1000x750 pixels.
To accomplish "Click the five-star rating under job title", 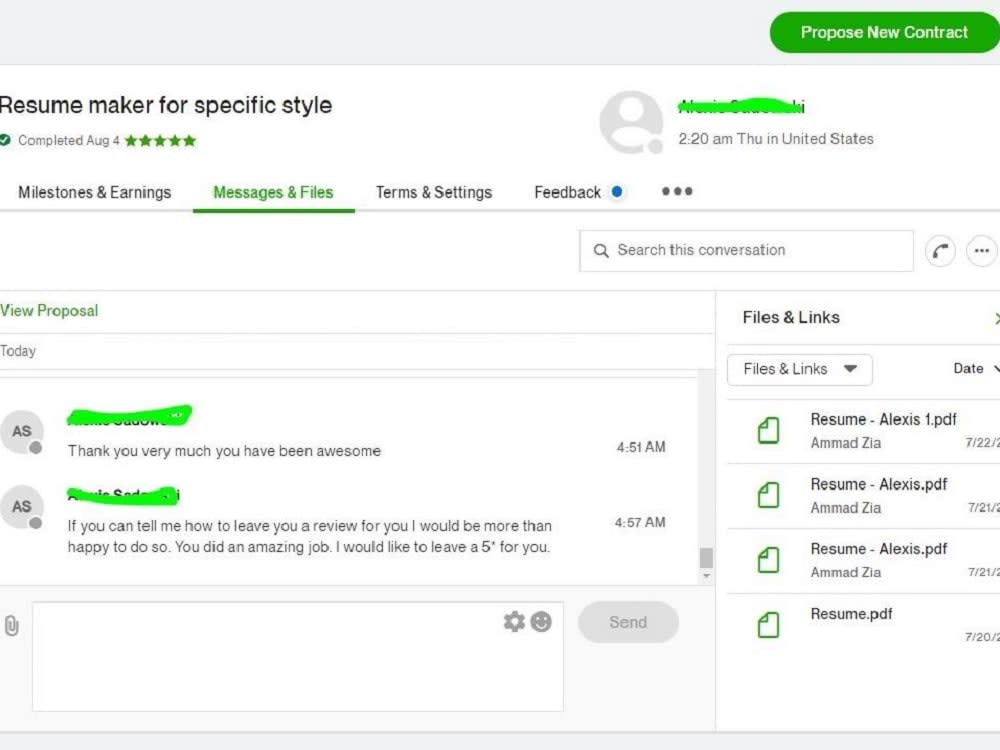I will pos(160,141).
